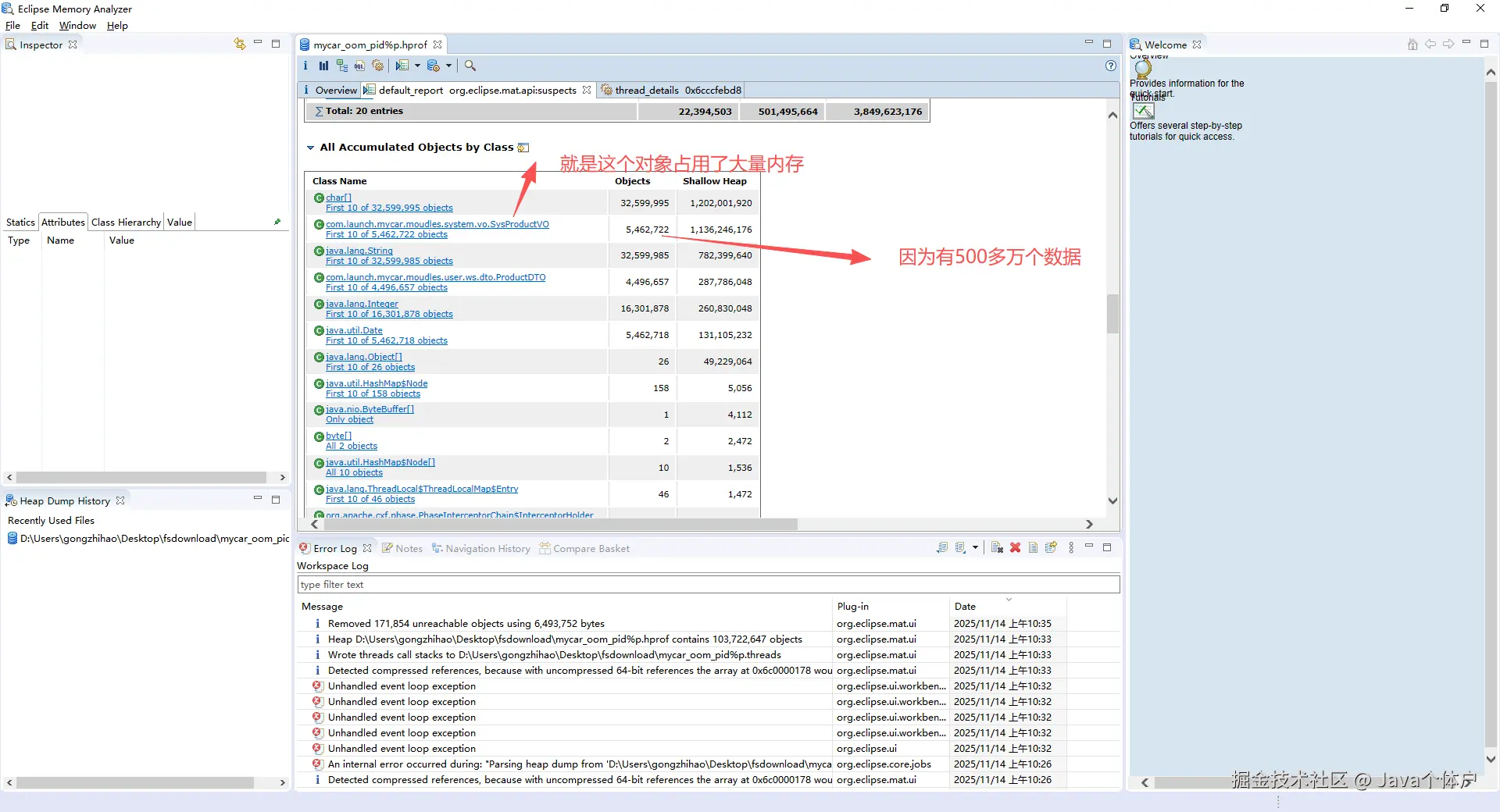This screenshot has width=1500, height=812.
Task: Open the thread overview gear icon
Action: [x=378, y=66]
